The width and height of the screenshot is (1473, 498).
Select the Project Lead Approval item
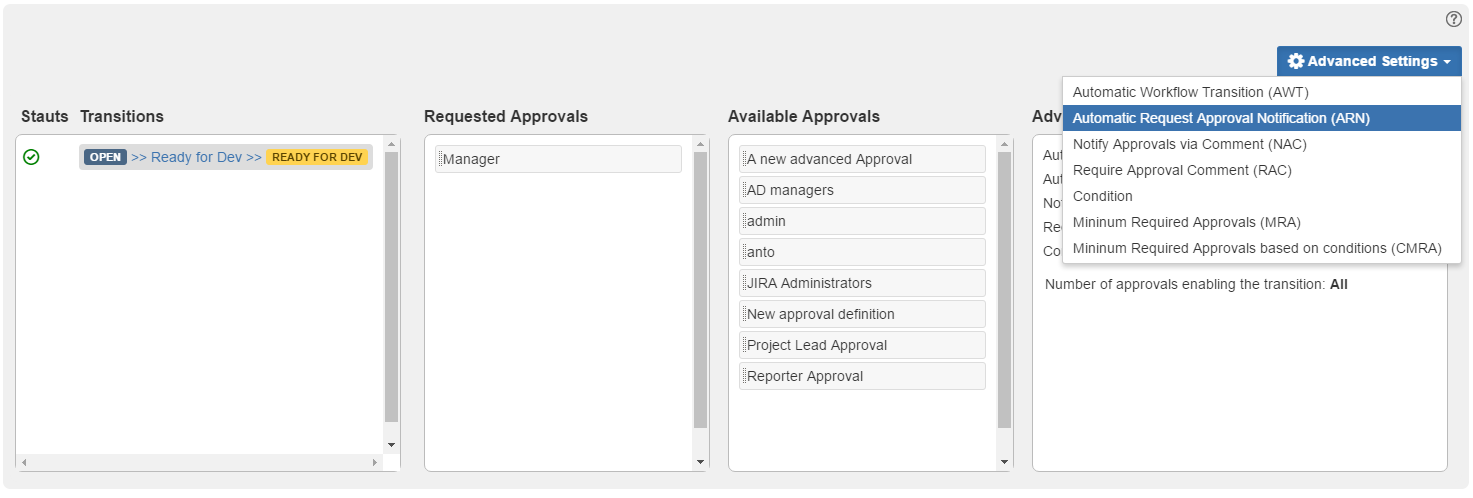pyautogui.click(x=862, y=345)
